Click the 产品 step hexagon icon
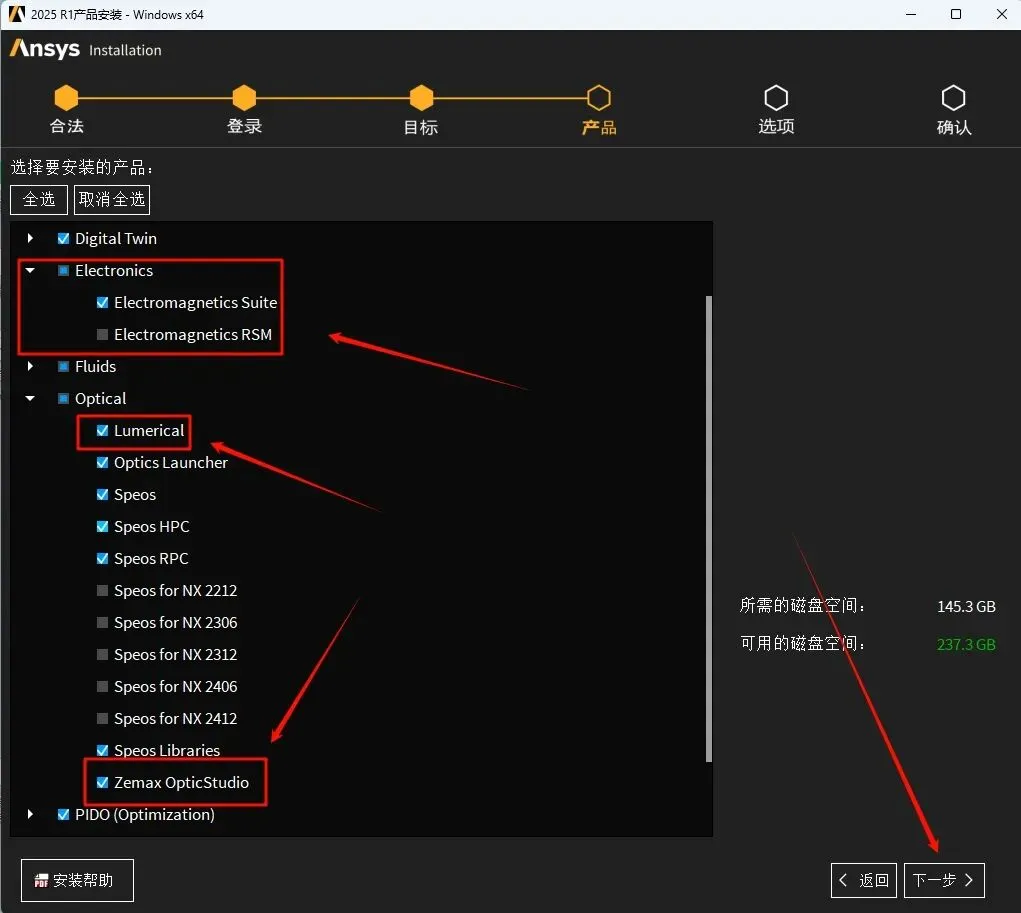This screenshot has width=1021, height=913. 599,98
